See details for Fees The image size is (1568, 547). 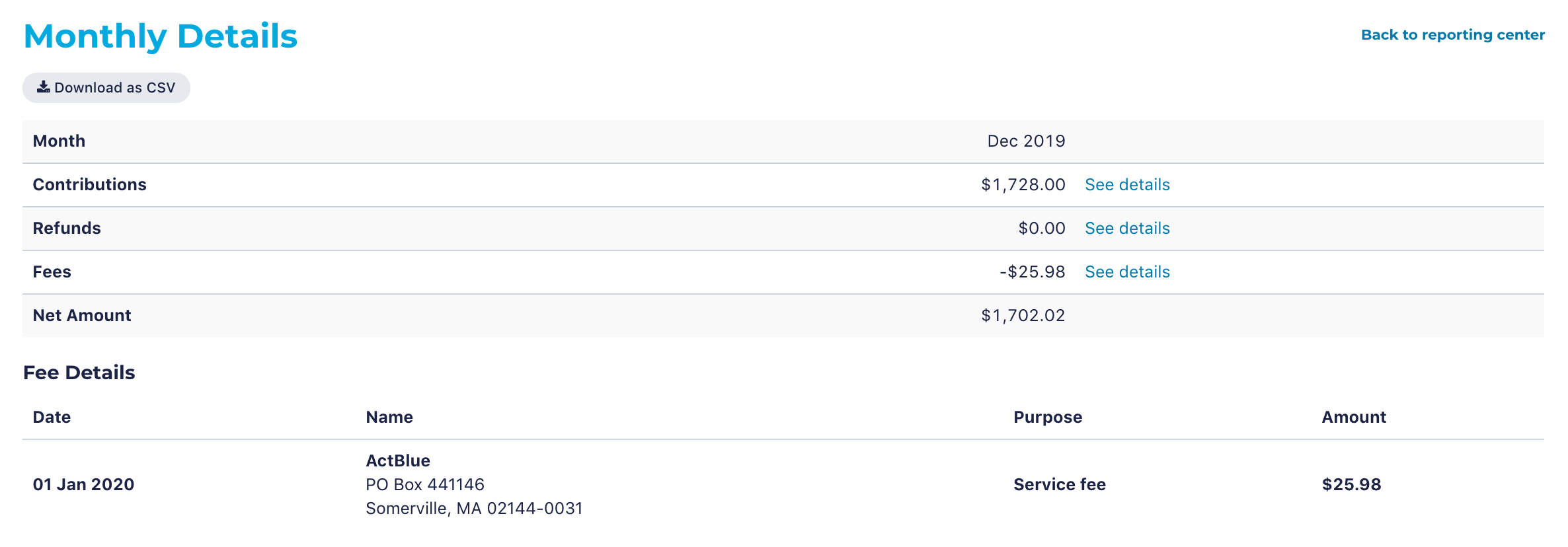point(1127,272)
